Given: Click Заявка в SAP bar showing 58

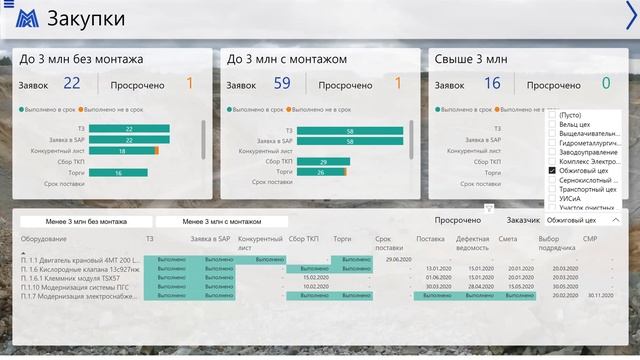Looking at the screenshot, I should click(350, 141).
